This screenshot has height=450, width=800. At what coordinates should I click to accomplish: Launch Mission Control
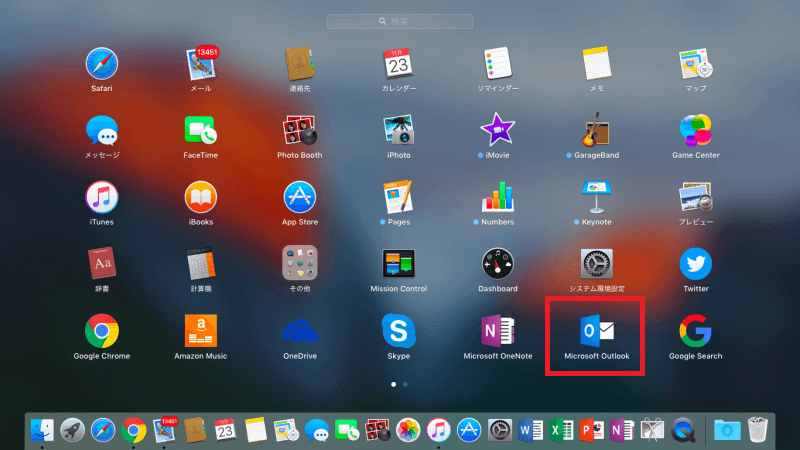[398, 264]
